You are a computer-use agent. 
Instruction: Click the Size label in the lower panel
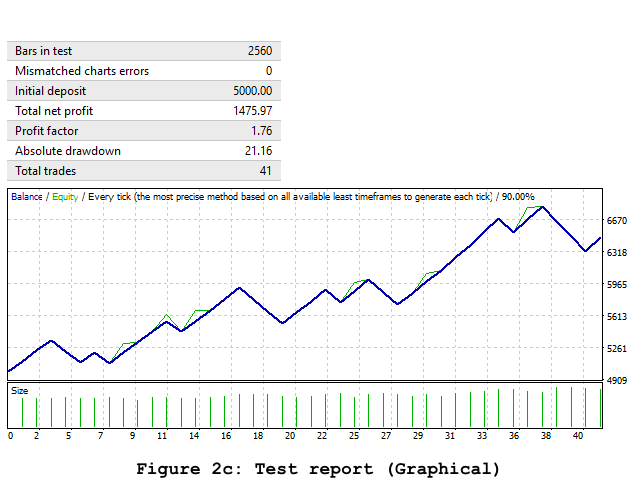[20, 391]
